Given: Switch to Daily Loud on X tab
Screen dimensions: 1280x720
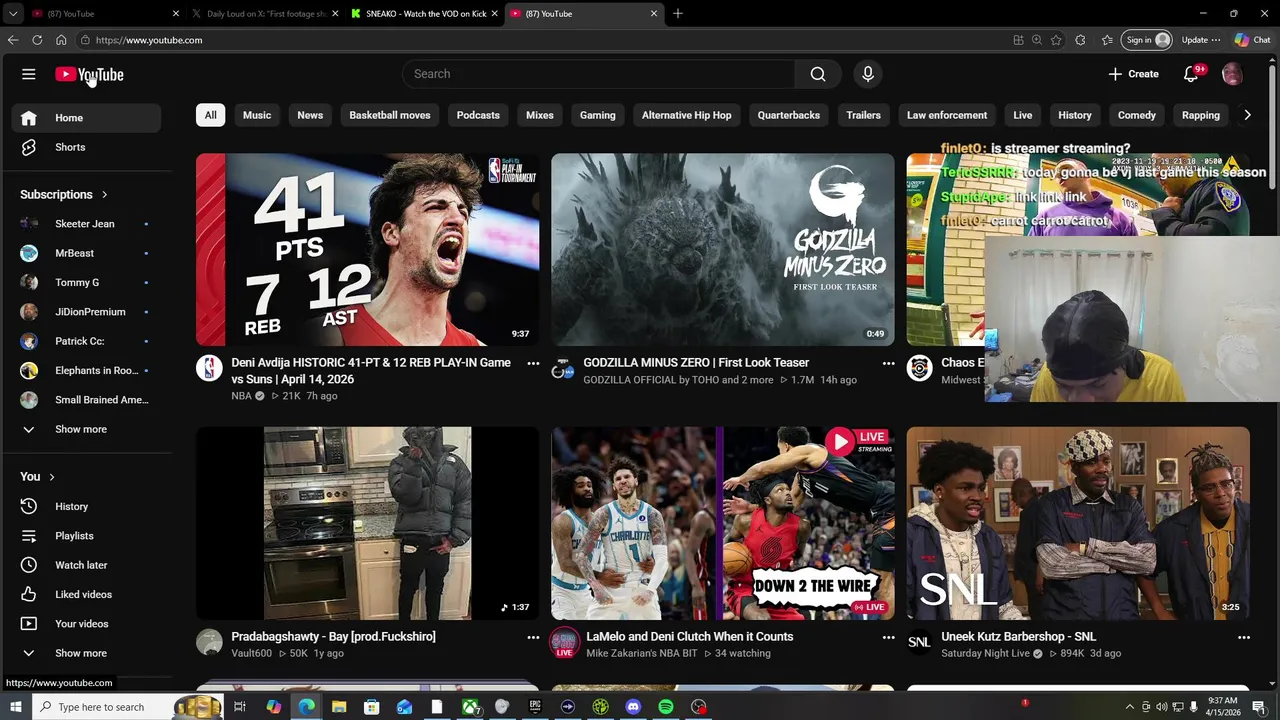Looking at the screenshot, I should point(265,14).
